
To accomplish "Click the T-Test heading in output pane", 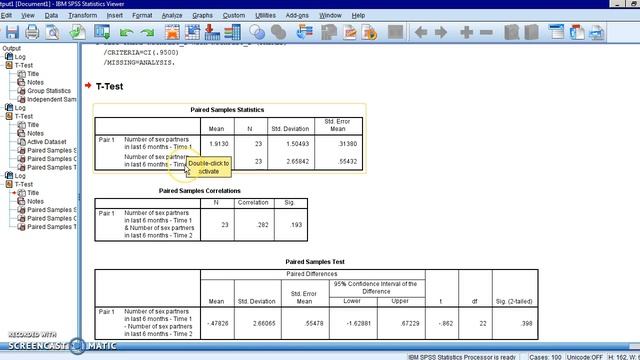I will point(109,86).
